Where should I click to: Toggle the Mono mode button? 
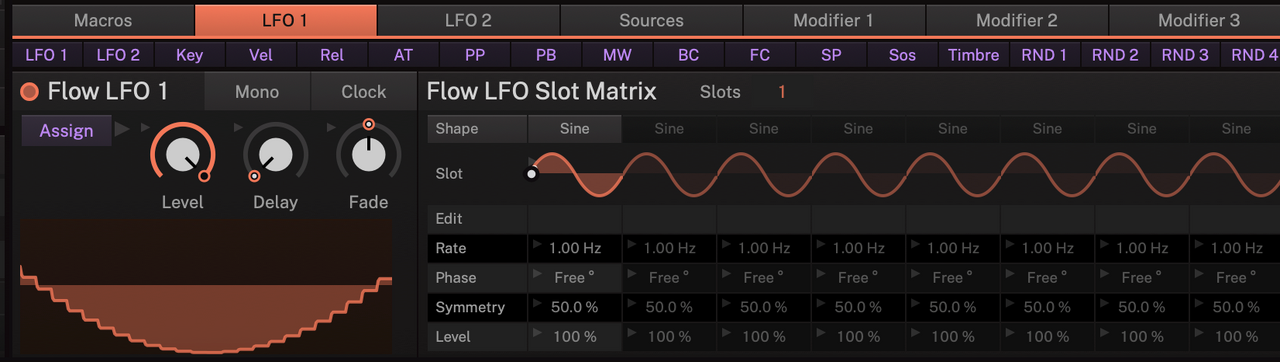coord(257,92)
